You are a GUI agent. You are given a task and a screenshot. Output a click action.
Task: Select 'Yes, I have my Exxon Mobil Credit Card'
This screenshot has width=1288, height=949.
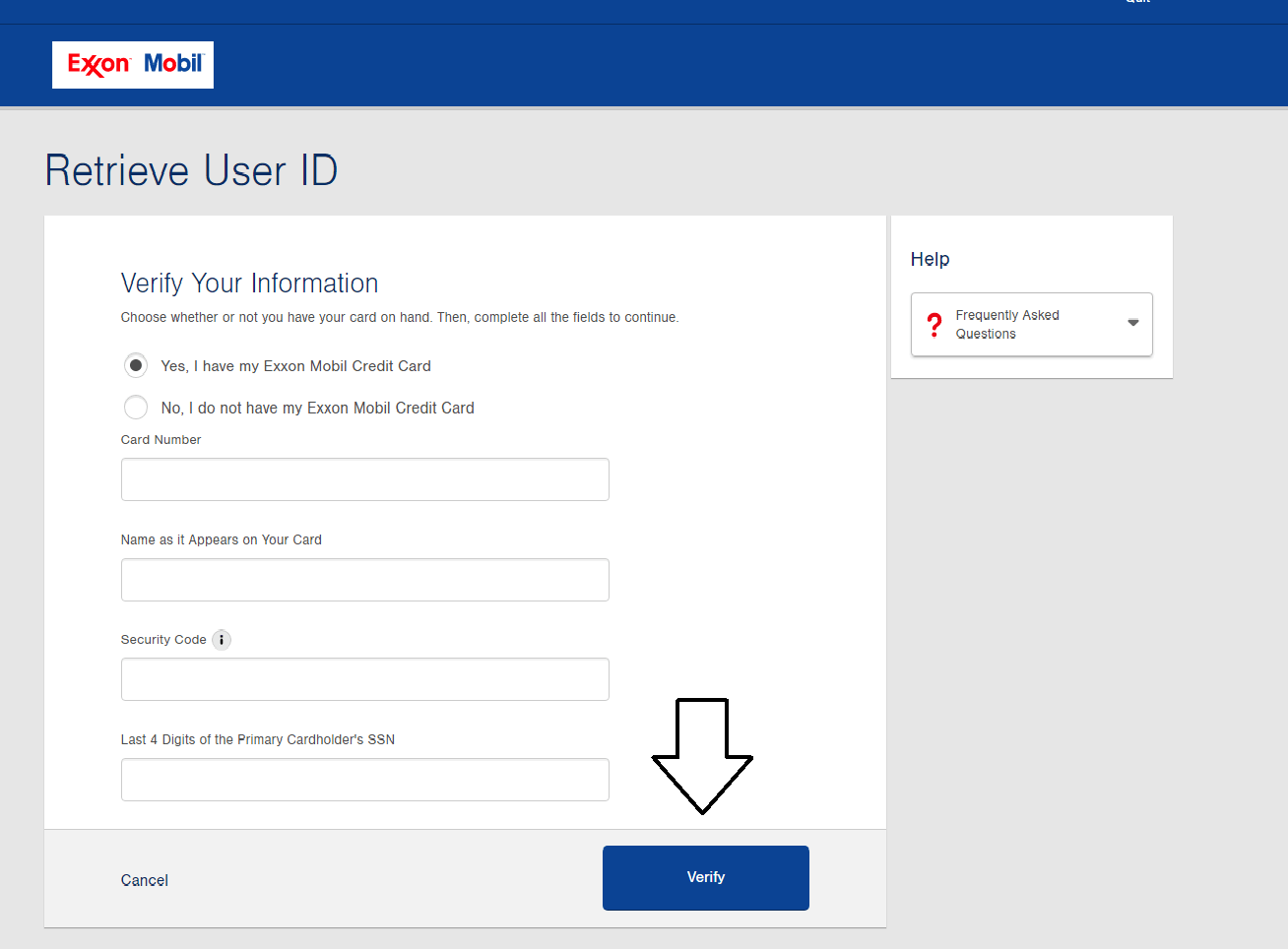tap(136, 365)
